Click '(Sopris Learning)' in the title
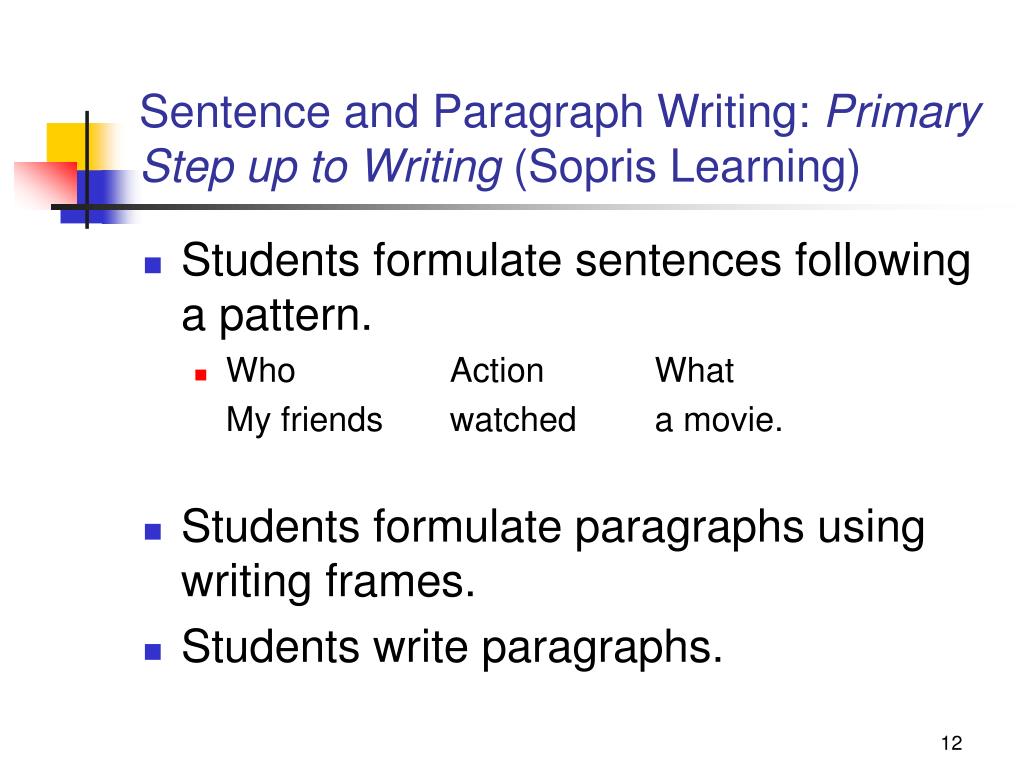The image size is (1024, 768). pos(687,167)
